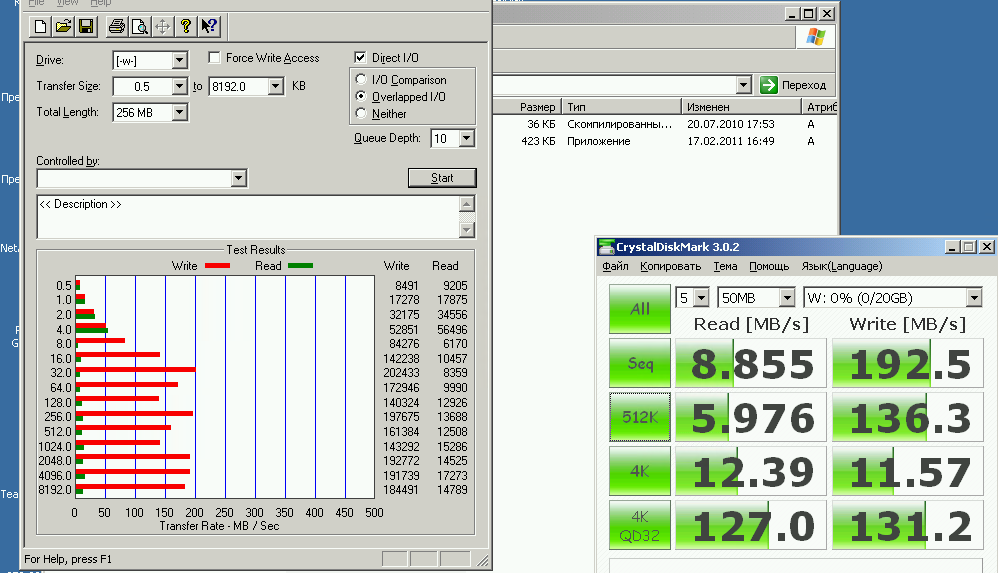Viewport: 998px width, 573px height.
Task: Click inside the Description text field
Action: (x=245, y=217)
